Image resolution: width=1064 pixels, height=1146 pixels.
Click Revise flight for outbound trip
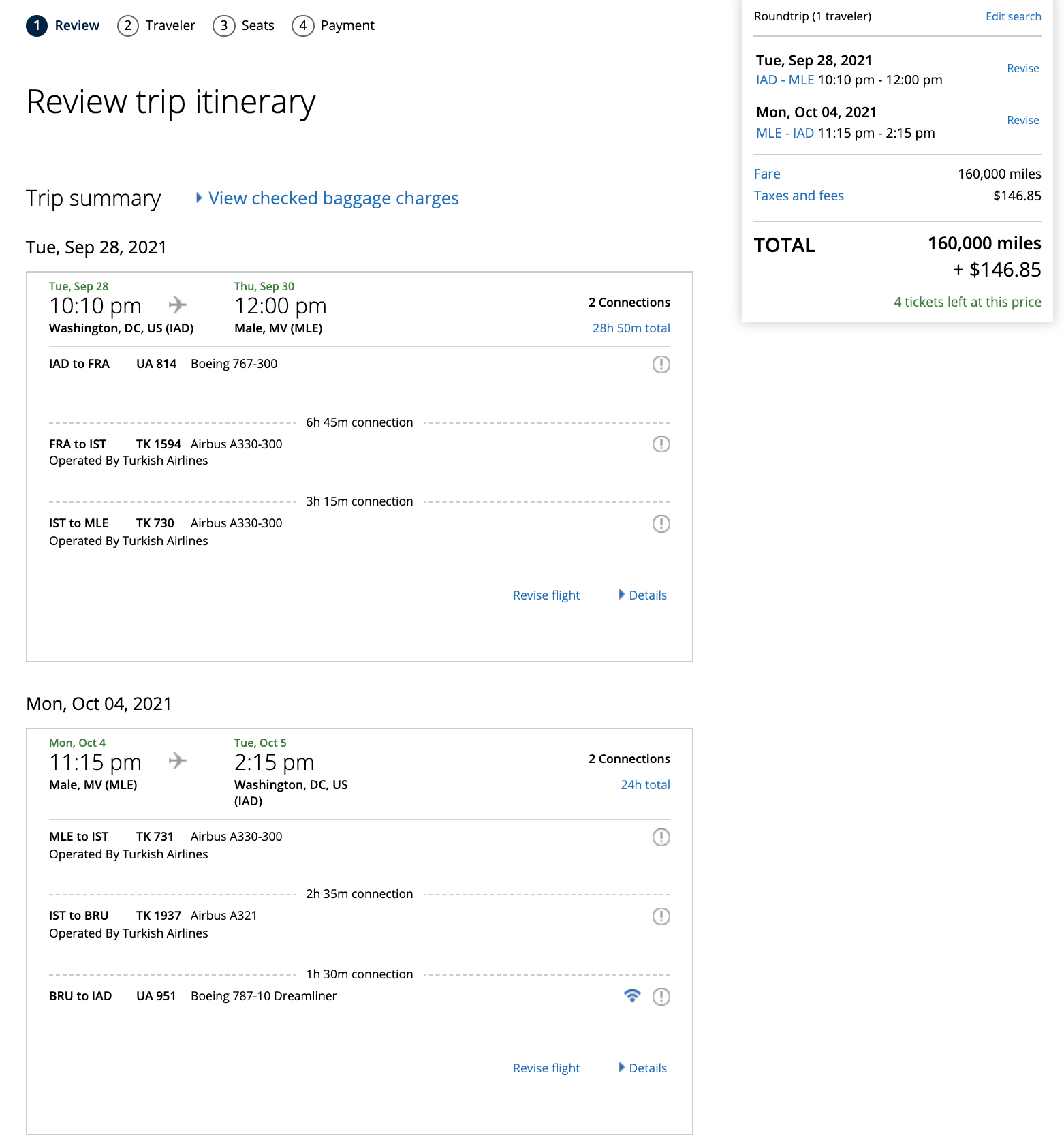click(x=546, y=595)
